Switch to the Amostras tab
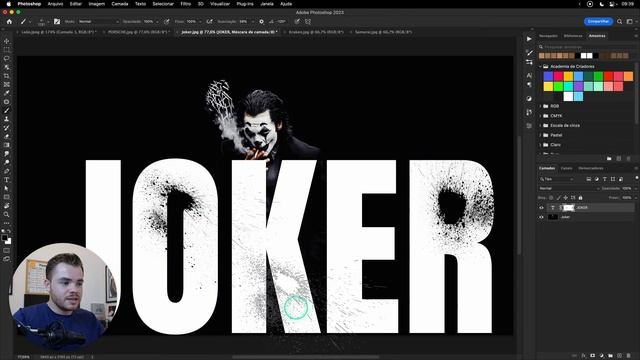The width and height of the screenshot is (640, 360). tap(597, 36)
